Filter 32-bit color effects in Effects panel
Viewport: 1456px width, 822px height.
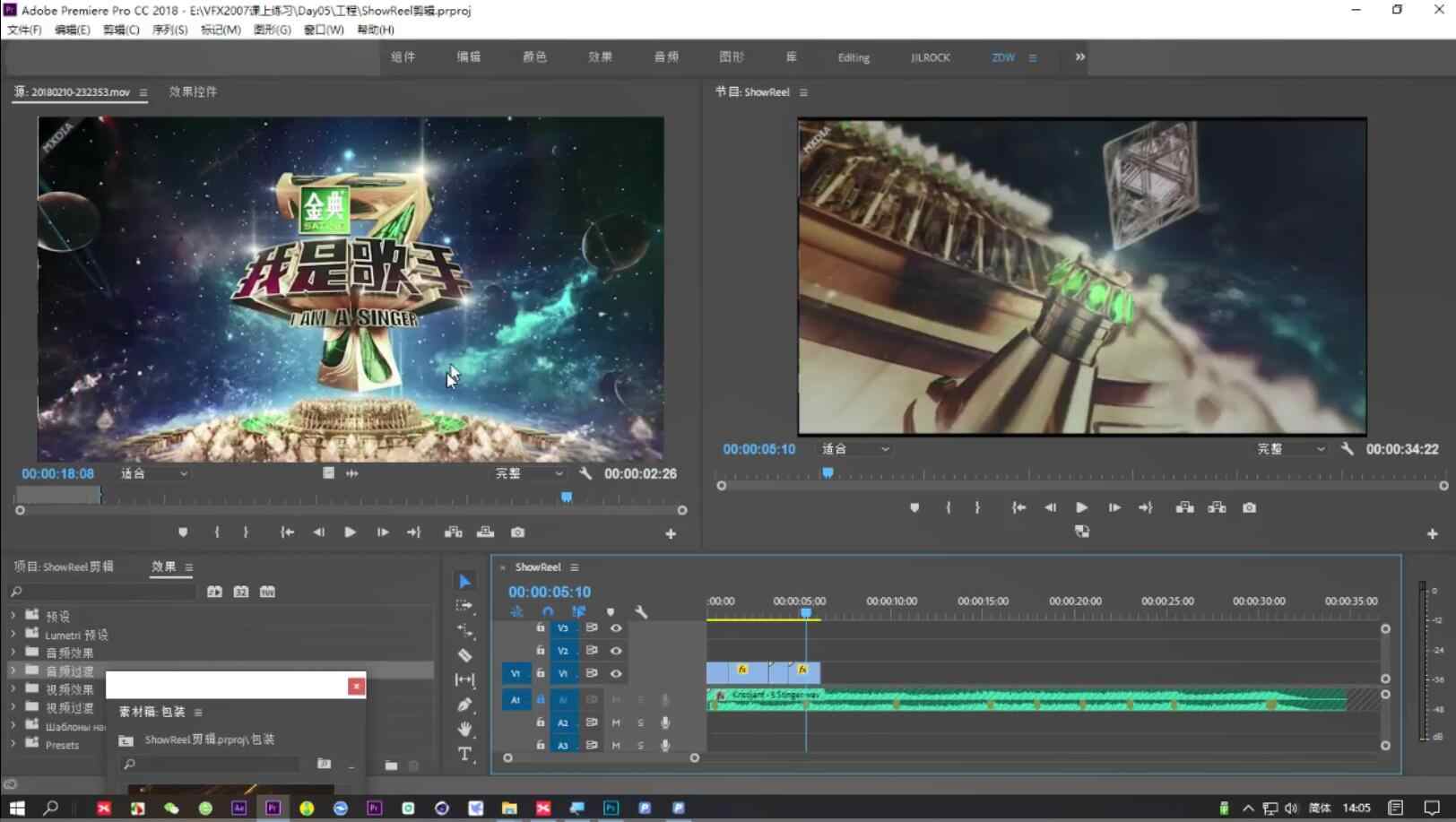pyautogui.click(x=241, y=592)
